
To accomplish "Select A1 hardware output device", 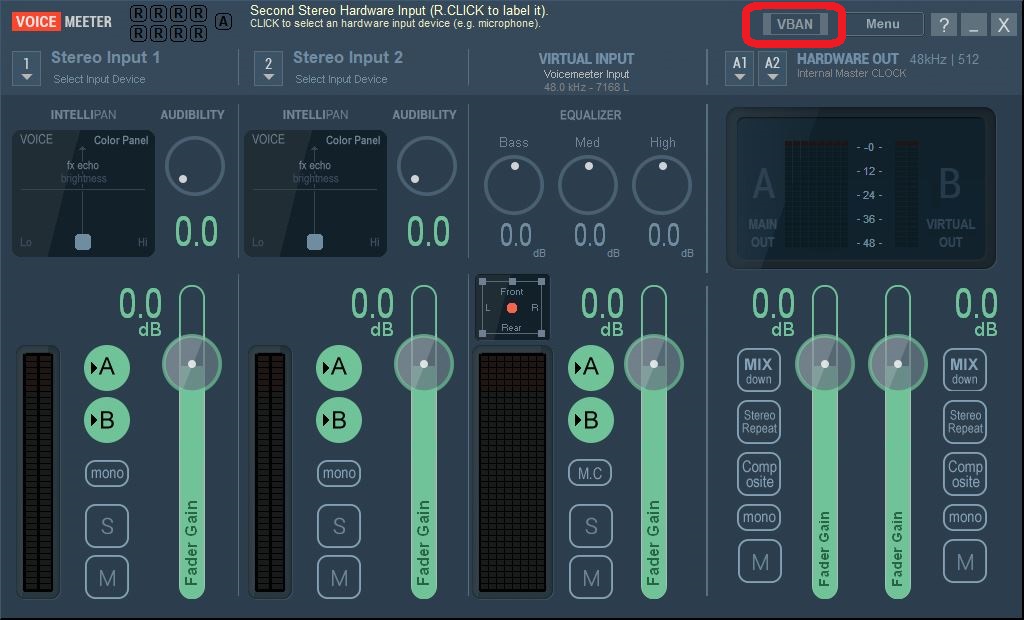I will coord(739,69).
